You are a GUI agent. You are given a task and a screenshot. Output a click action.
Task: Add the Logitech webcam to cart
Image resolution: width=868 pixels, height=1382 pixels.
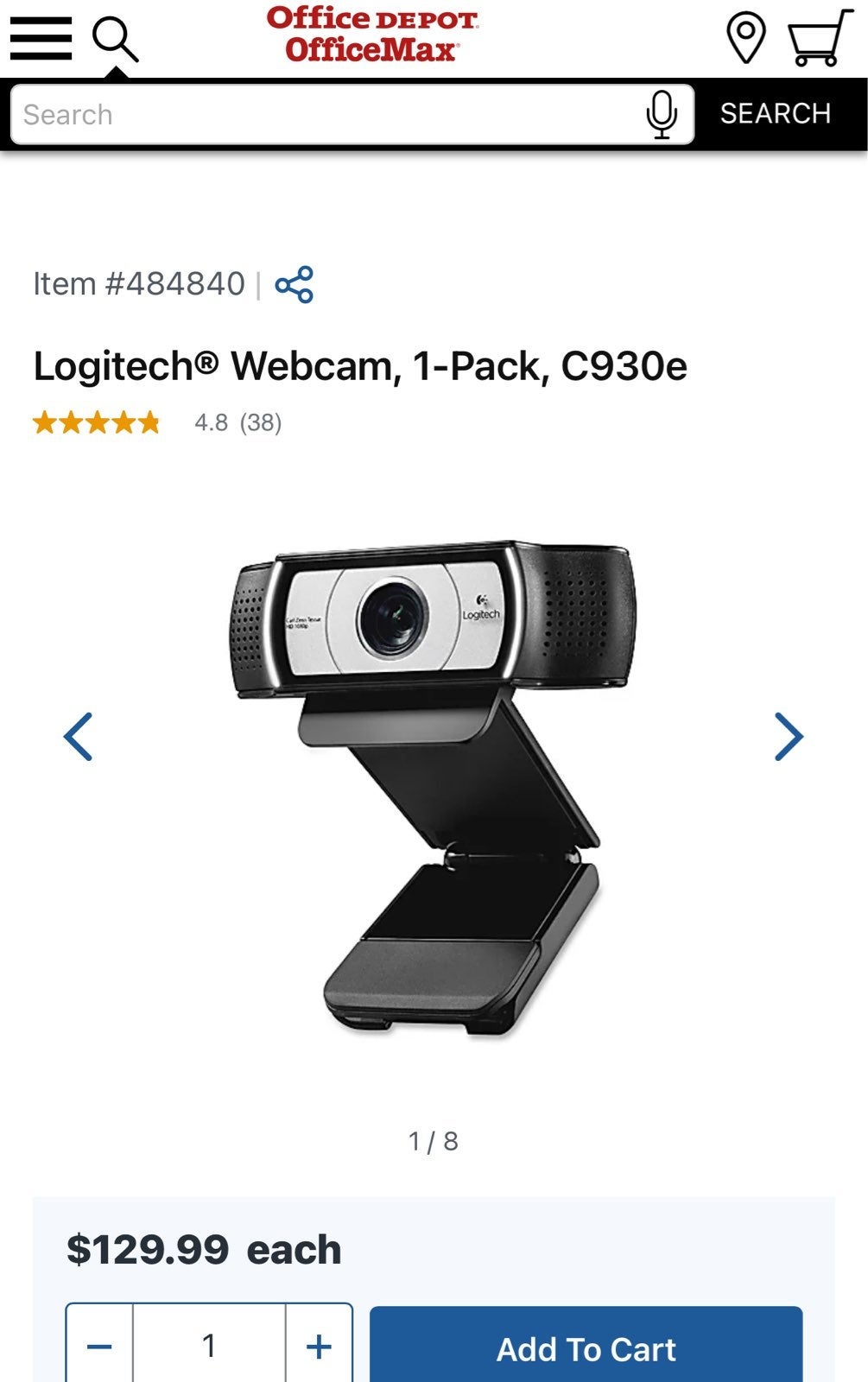[x=586, y=1344]
